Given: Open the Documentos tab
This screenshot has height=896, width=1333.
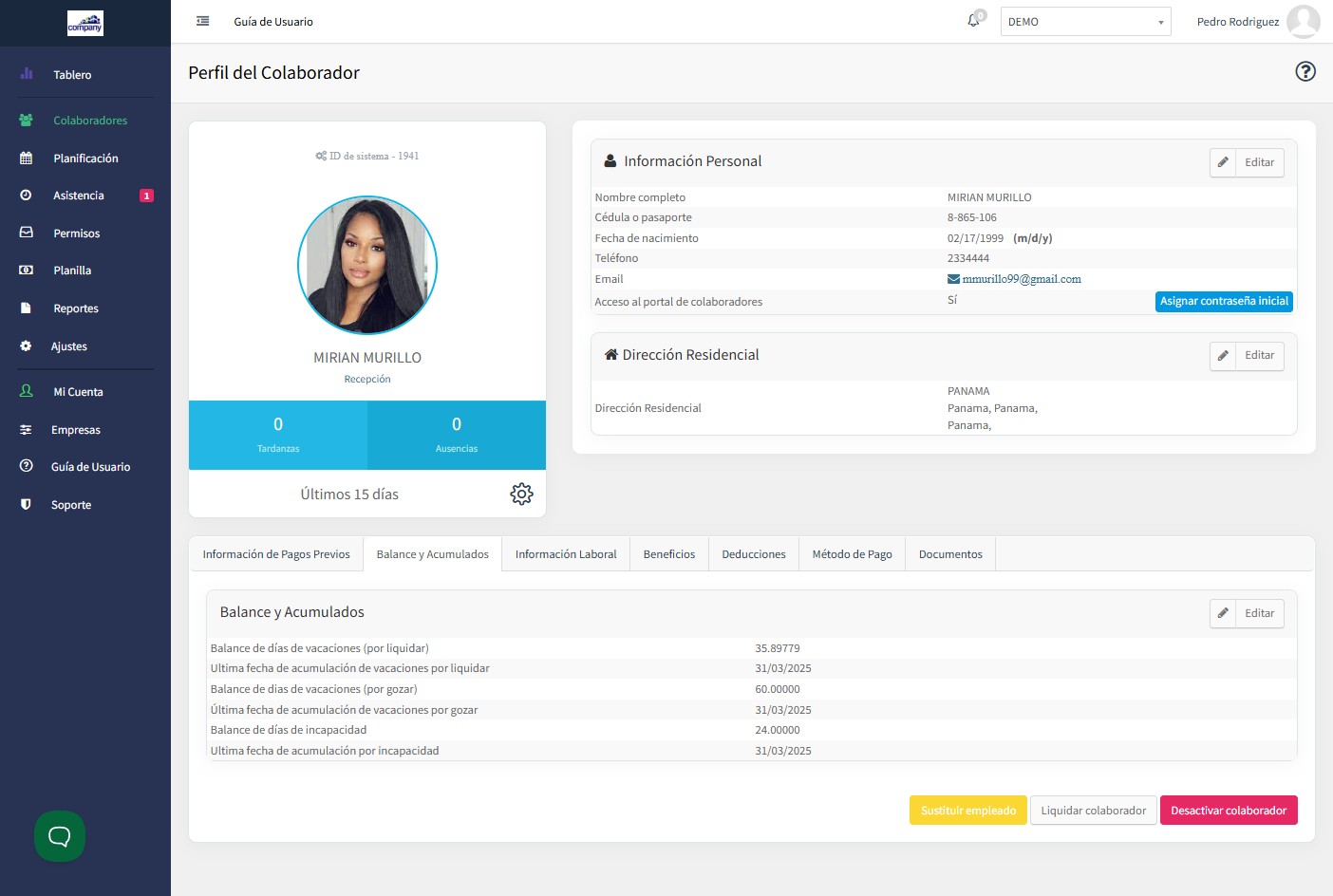Looking at the screenshot, I should pyautogui.click(x=950, y=554).
